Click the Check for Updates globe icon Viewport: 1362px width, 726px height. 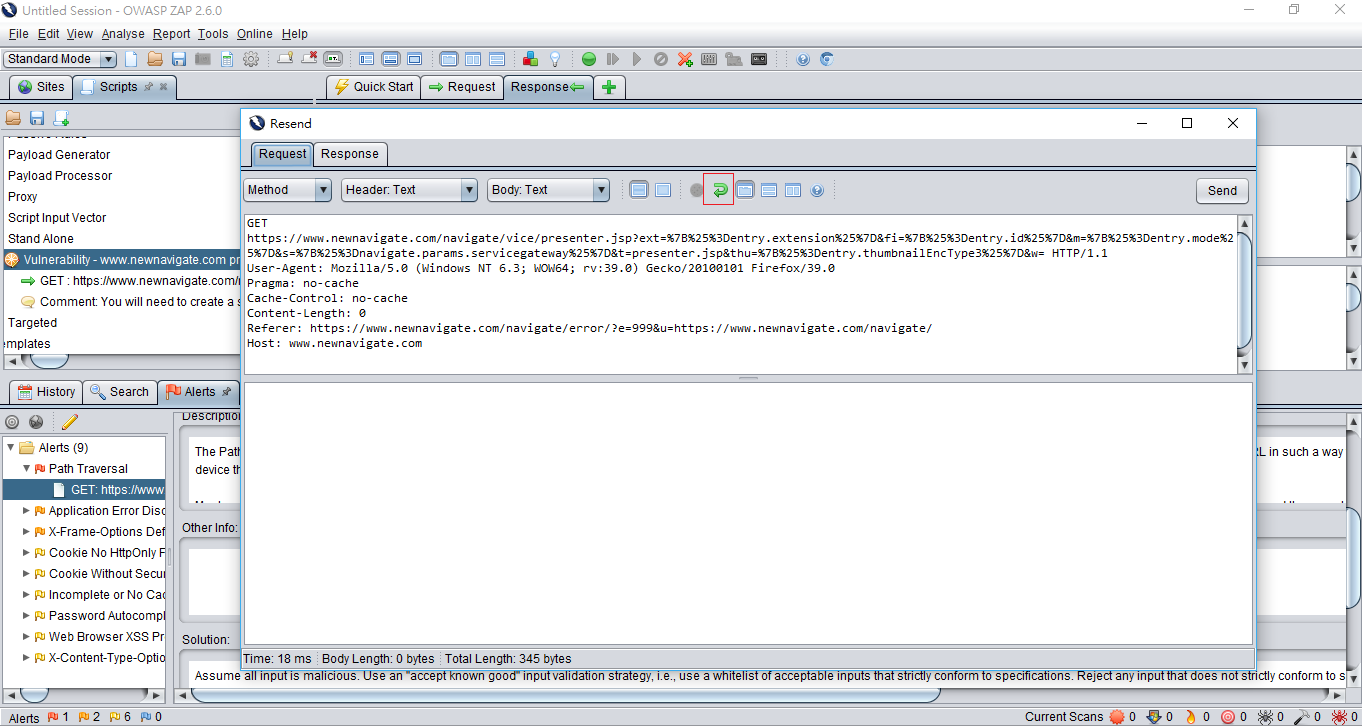827,59
